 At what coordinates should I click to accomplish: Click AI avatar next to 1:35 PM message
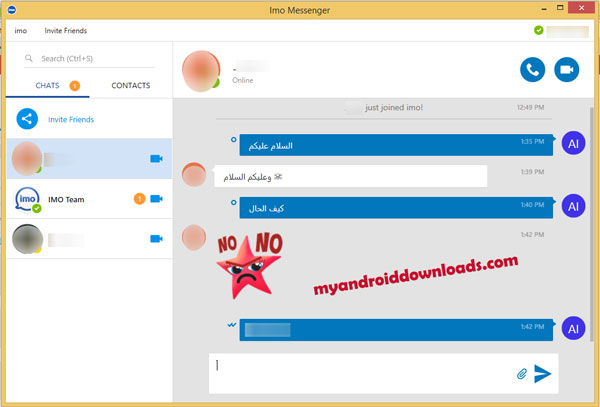(x=573, y=143)
